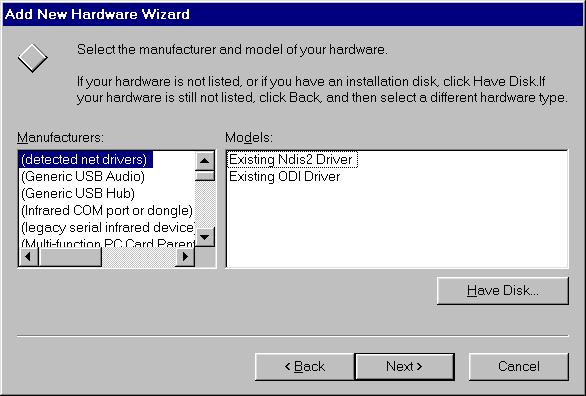Cancel the Add New Hardware Wizard
586x396 pixels.
point(519,366)
